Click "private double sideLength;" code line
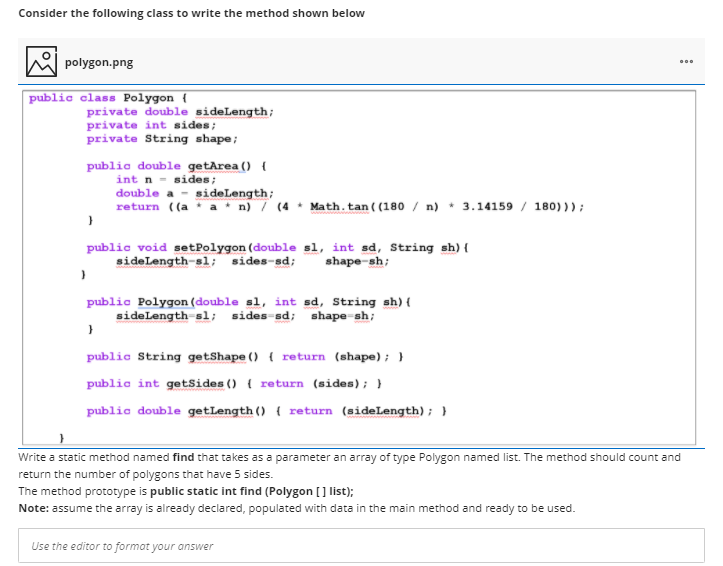This screenshot has height=566, width=723. point(180,112)
